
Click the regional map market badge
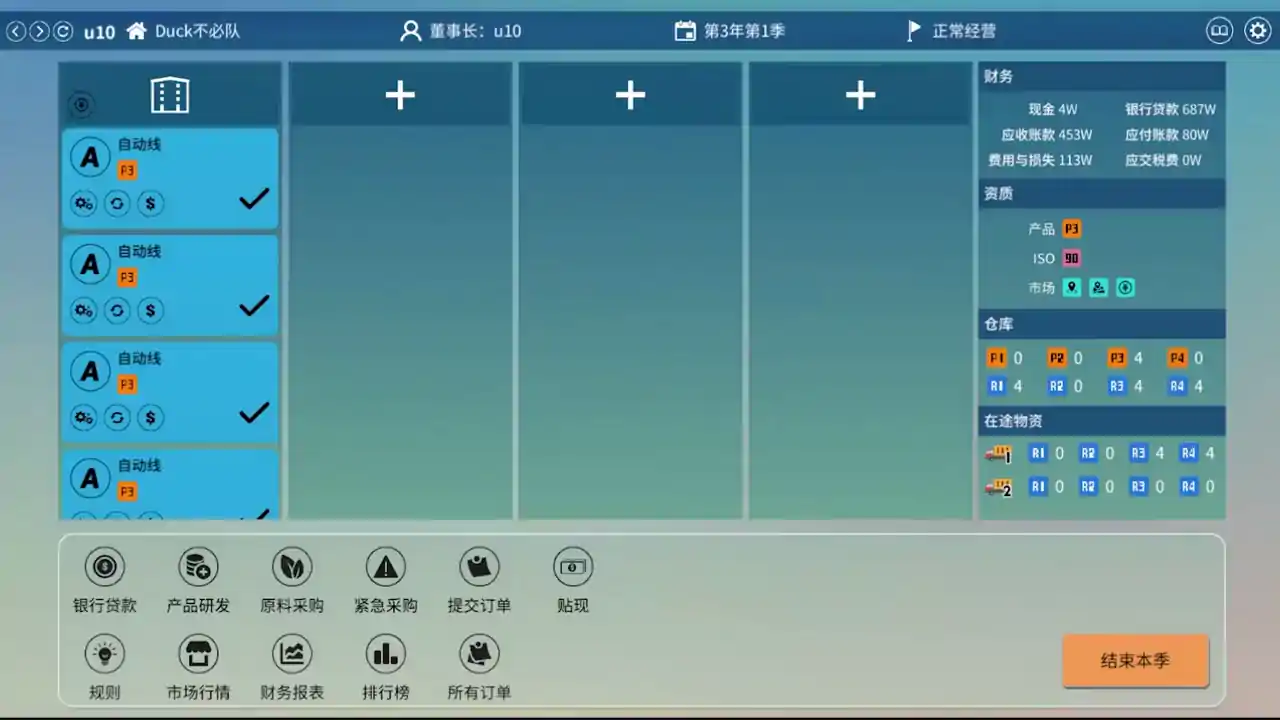tap(1098, 287)
